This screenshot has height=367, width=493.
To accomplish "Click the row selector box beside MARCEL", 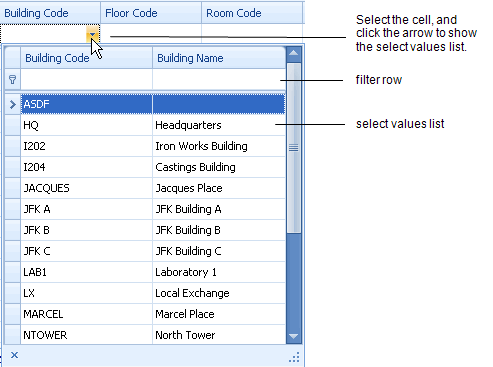I will (x=13, y=314).
